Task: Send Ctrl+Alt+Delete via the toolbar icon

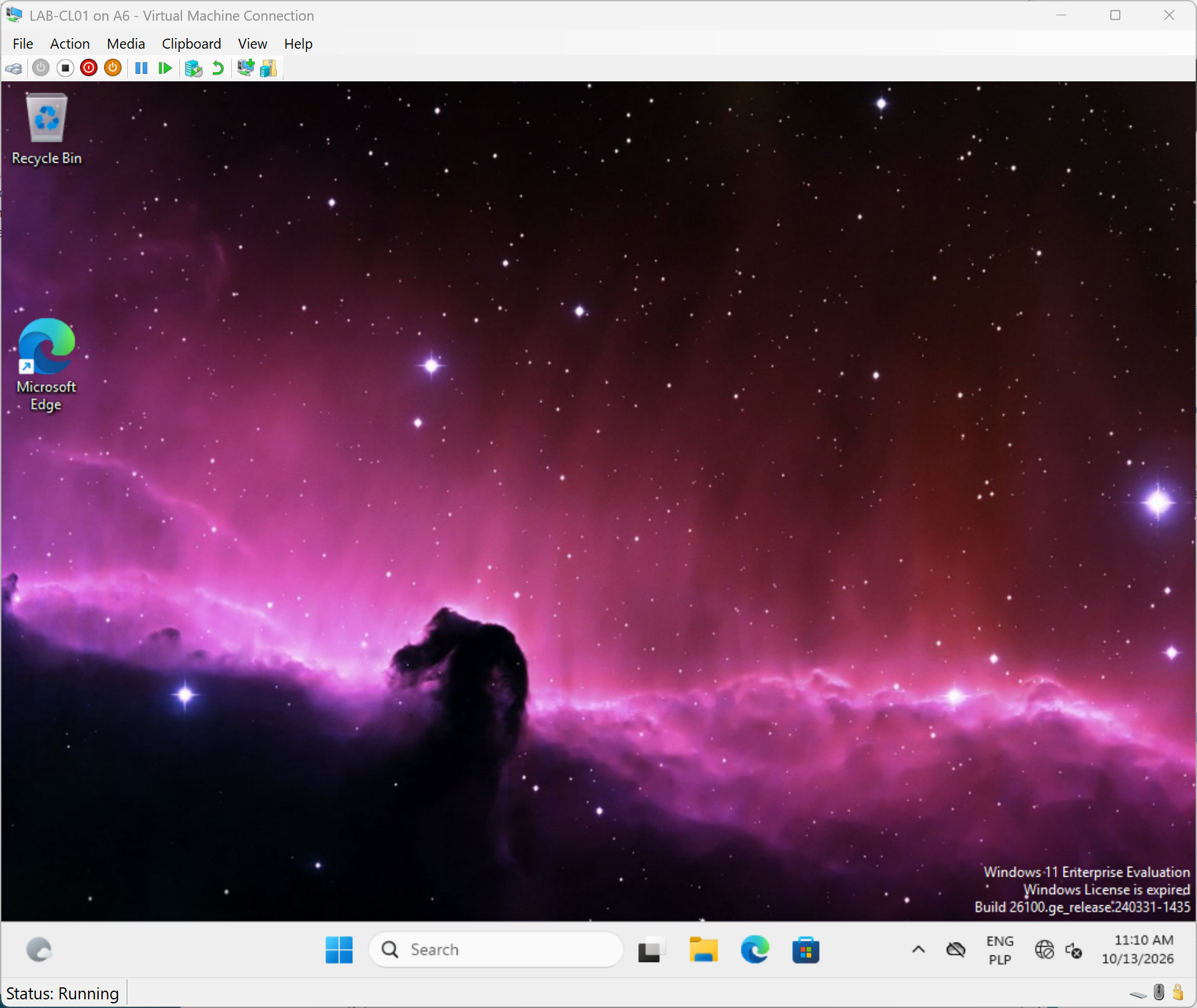Action: pos(14,68)
